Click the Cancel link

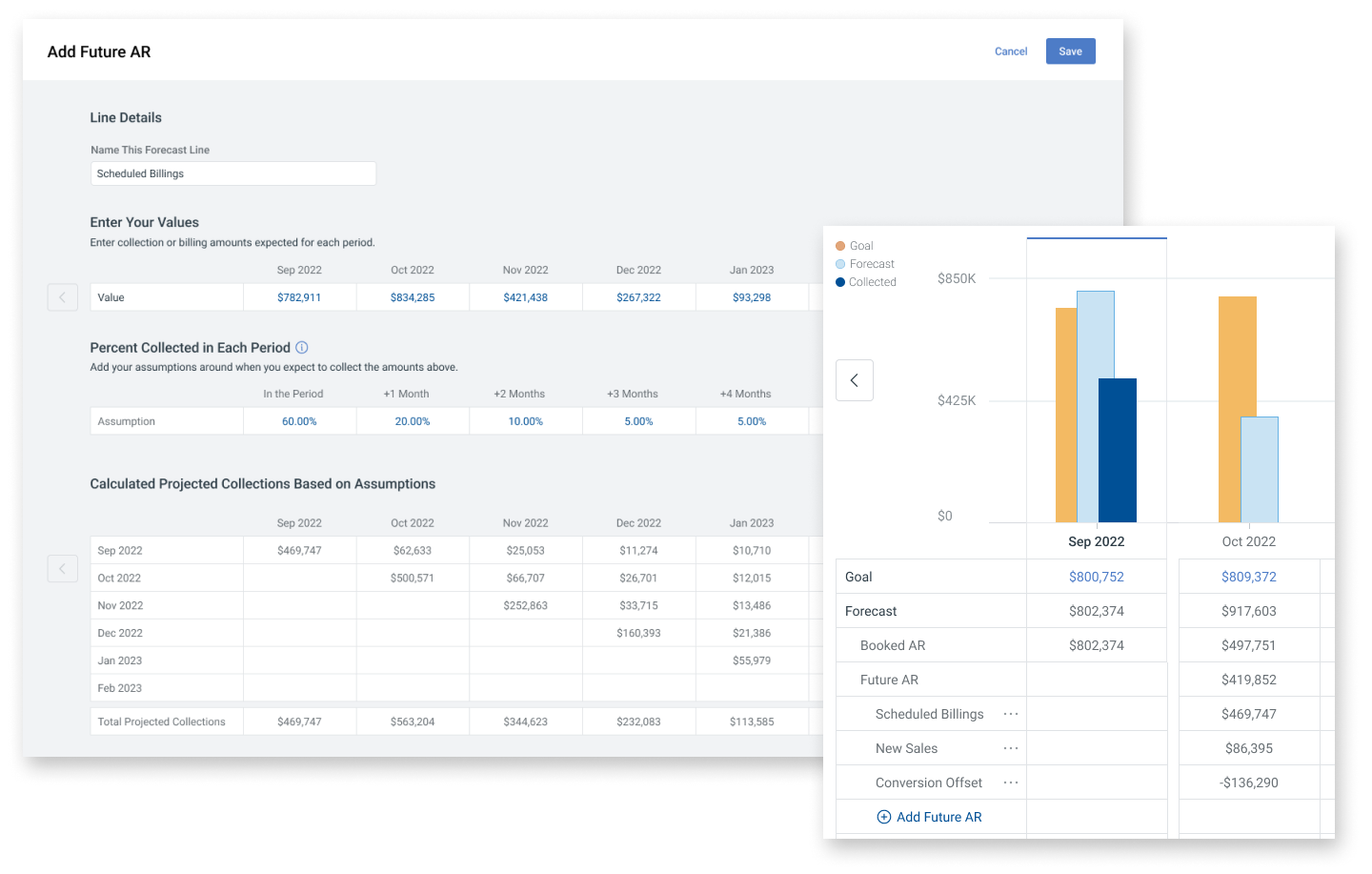coord(1011,51)
